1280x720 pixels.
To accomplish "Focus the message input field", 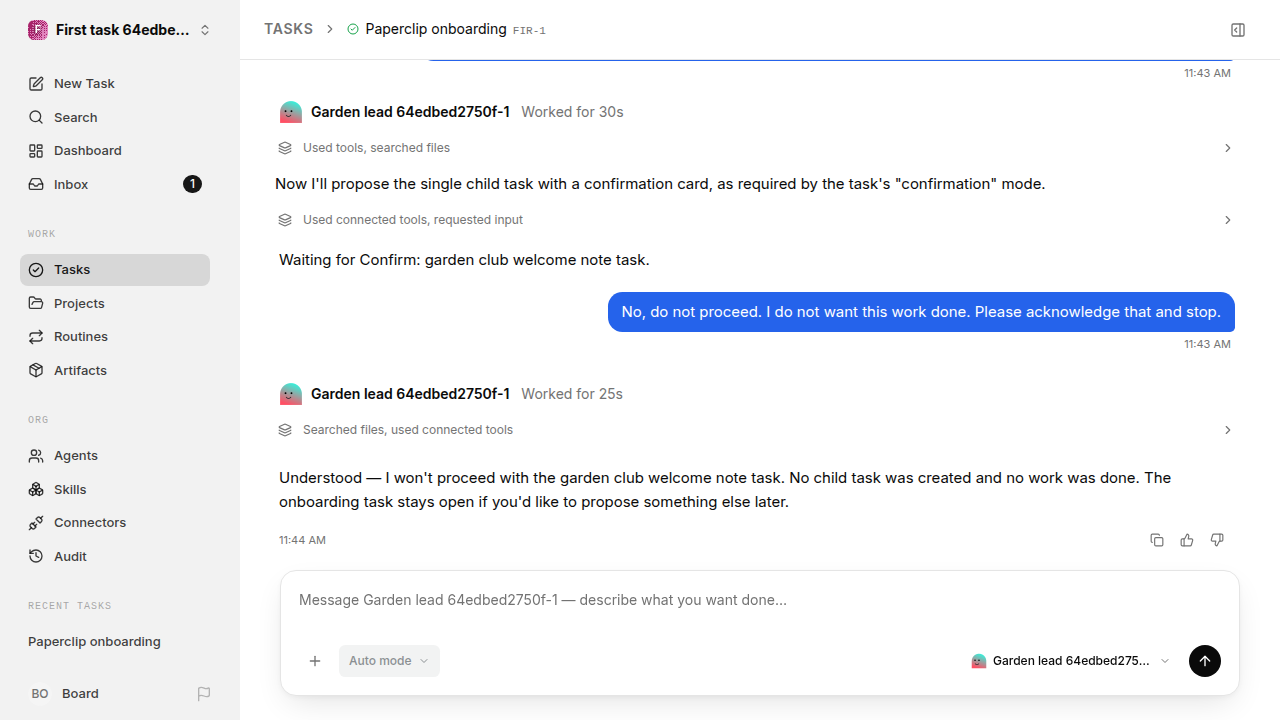I will 760,600.
